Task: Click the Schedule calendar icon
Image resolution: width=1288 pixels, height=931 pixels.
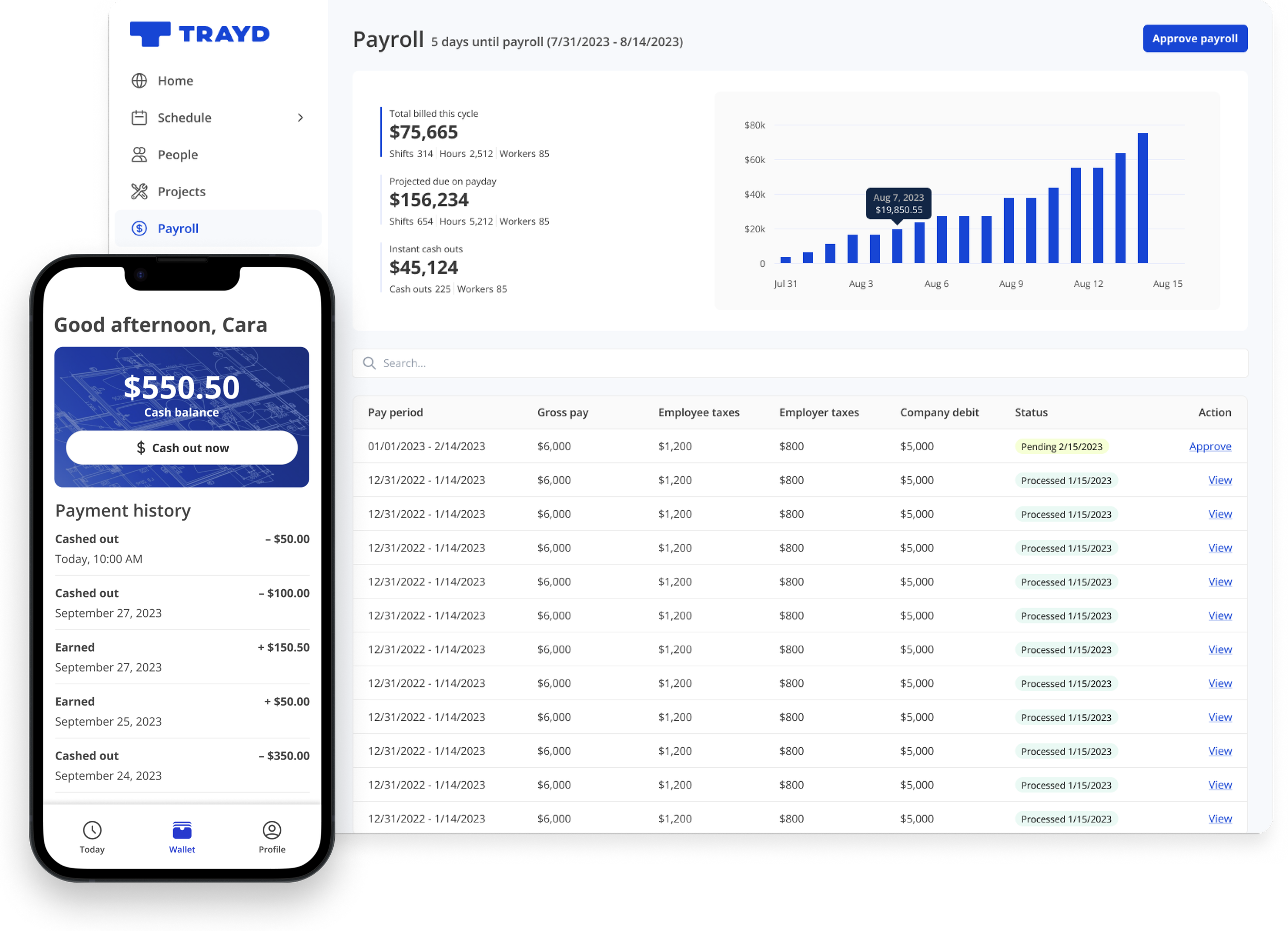Action: (139, 117)
